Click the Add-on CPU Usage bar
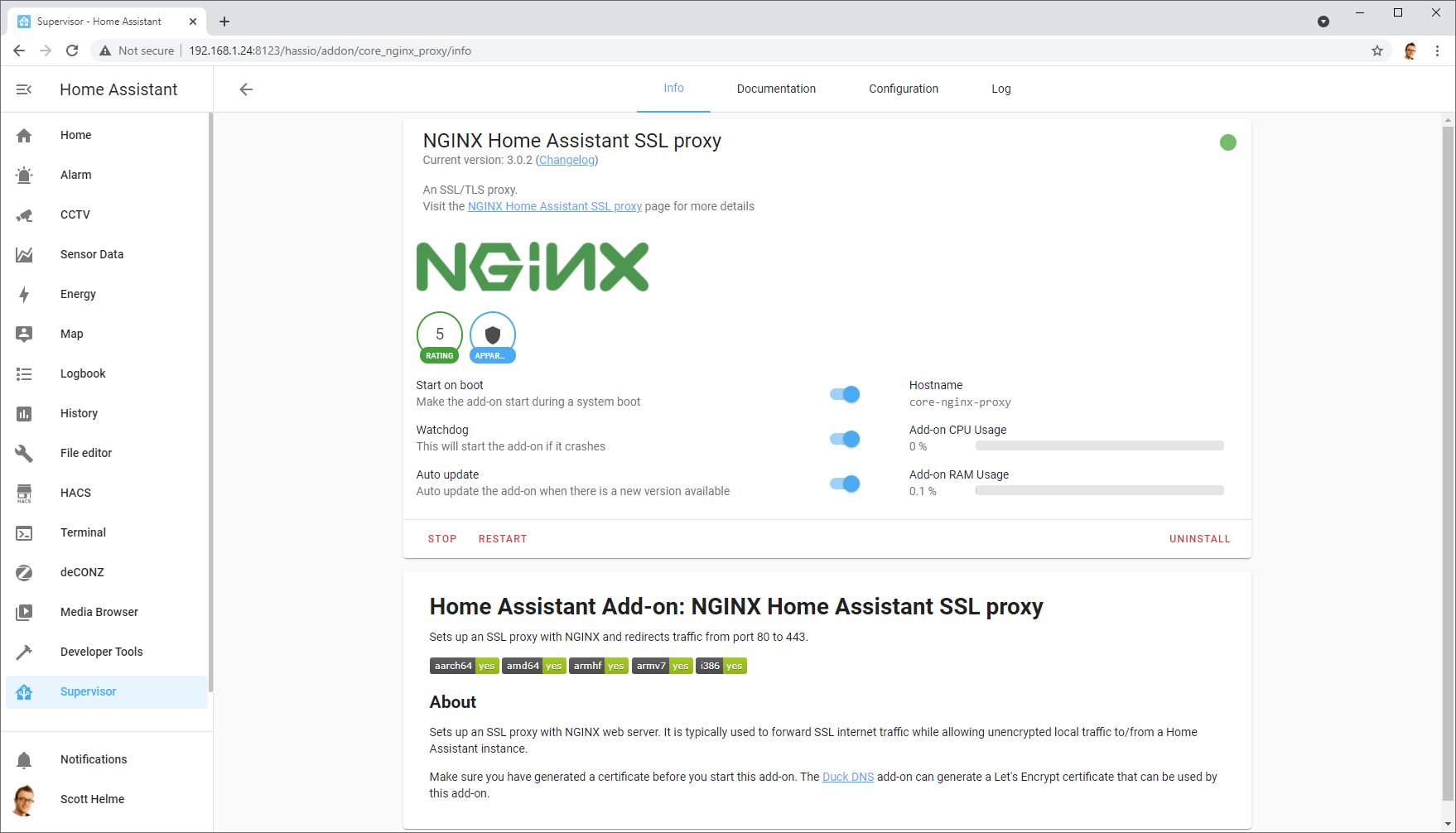This screenshot has height=833, width=1456. [x=1100, y=446]
